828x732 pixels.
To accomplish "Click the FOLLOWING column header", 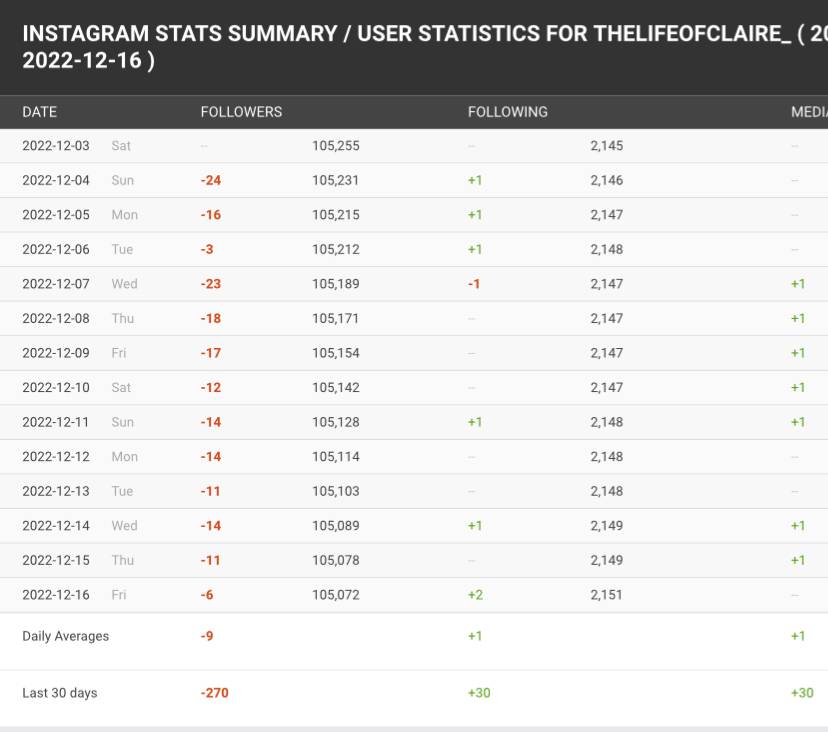I will (x=507, y=112).
